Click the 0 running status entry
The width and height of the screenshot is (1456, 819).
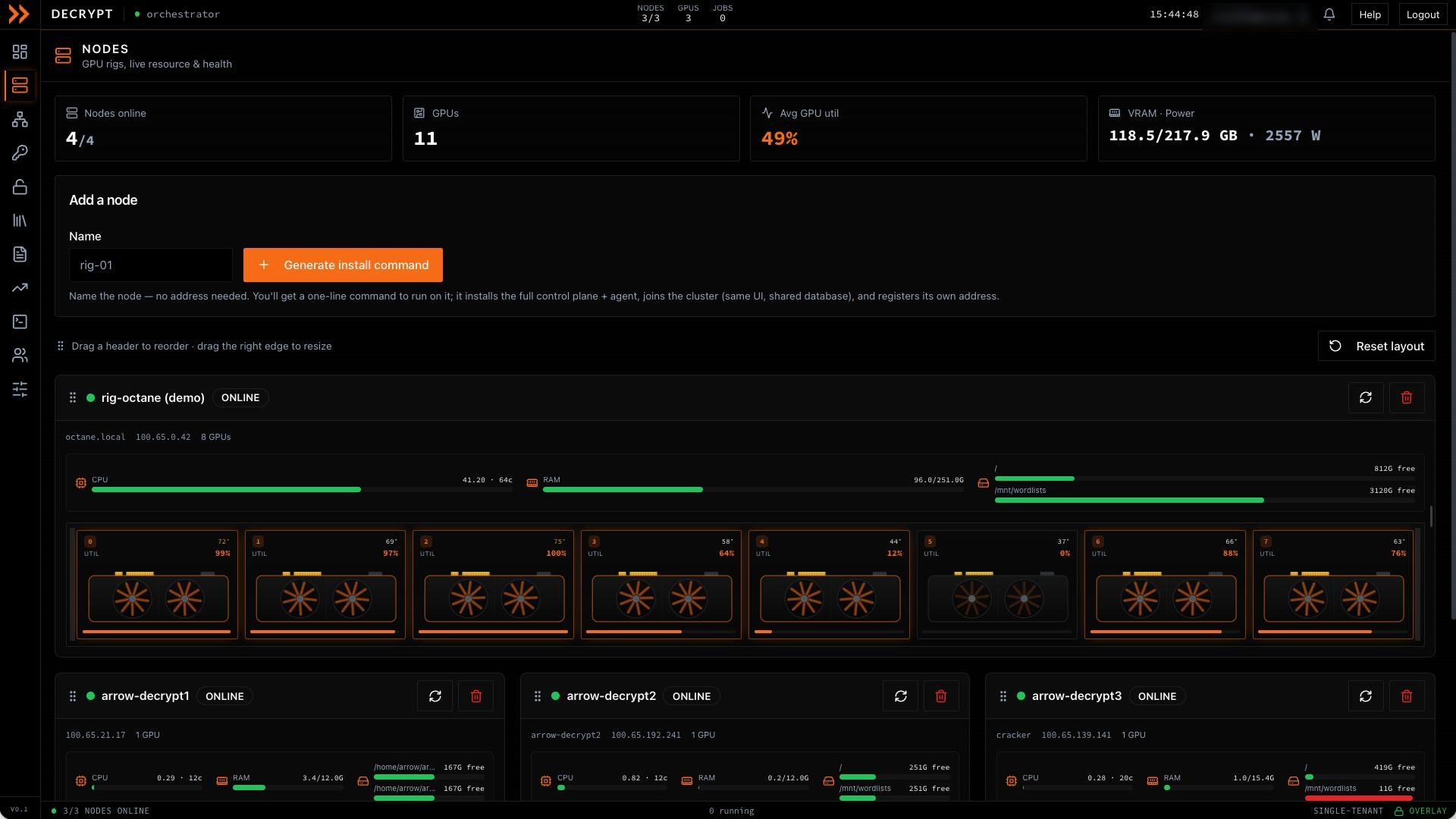click(x=731, y=811)
